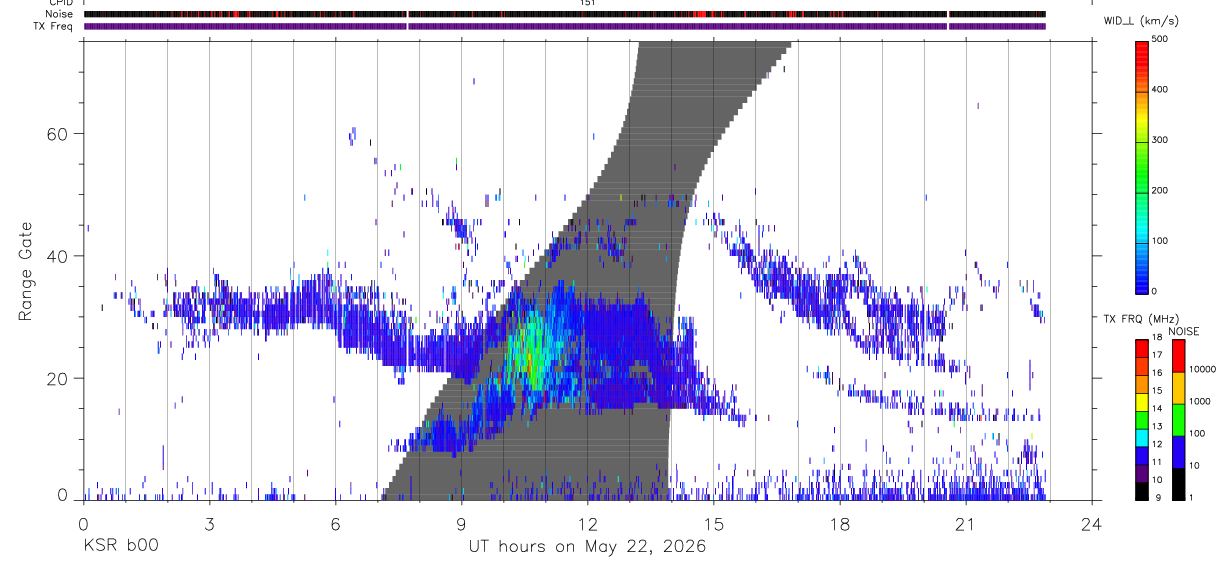Click the red top of the width colorbar
This screenshot has width=1228, height=567.
pyautogui.click(x=1142, y=55)
